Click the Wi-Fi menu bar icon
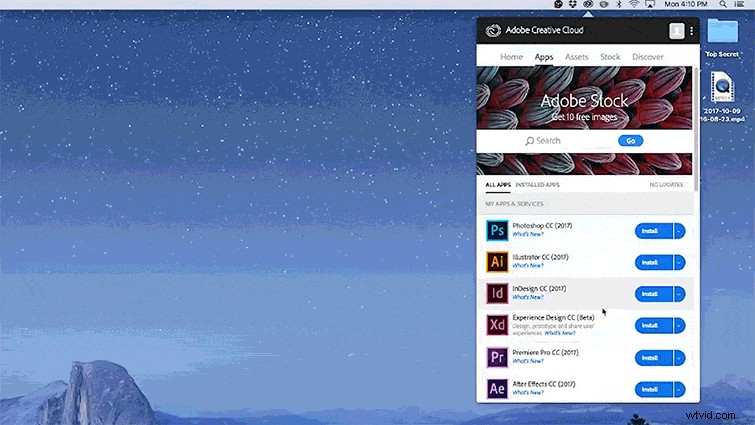Screen dimensions: 755x425 634,4
